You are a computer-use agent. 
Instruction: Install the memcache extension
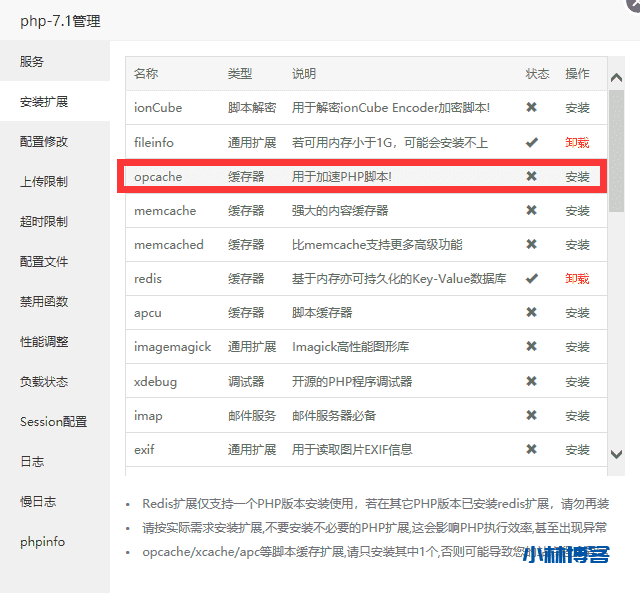point(577,211)
